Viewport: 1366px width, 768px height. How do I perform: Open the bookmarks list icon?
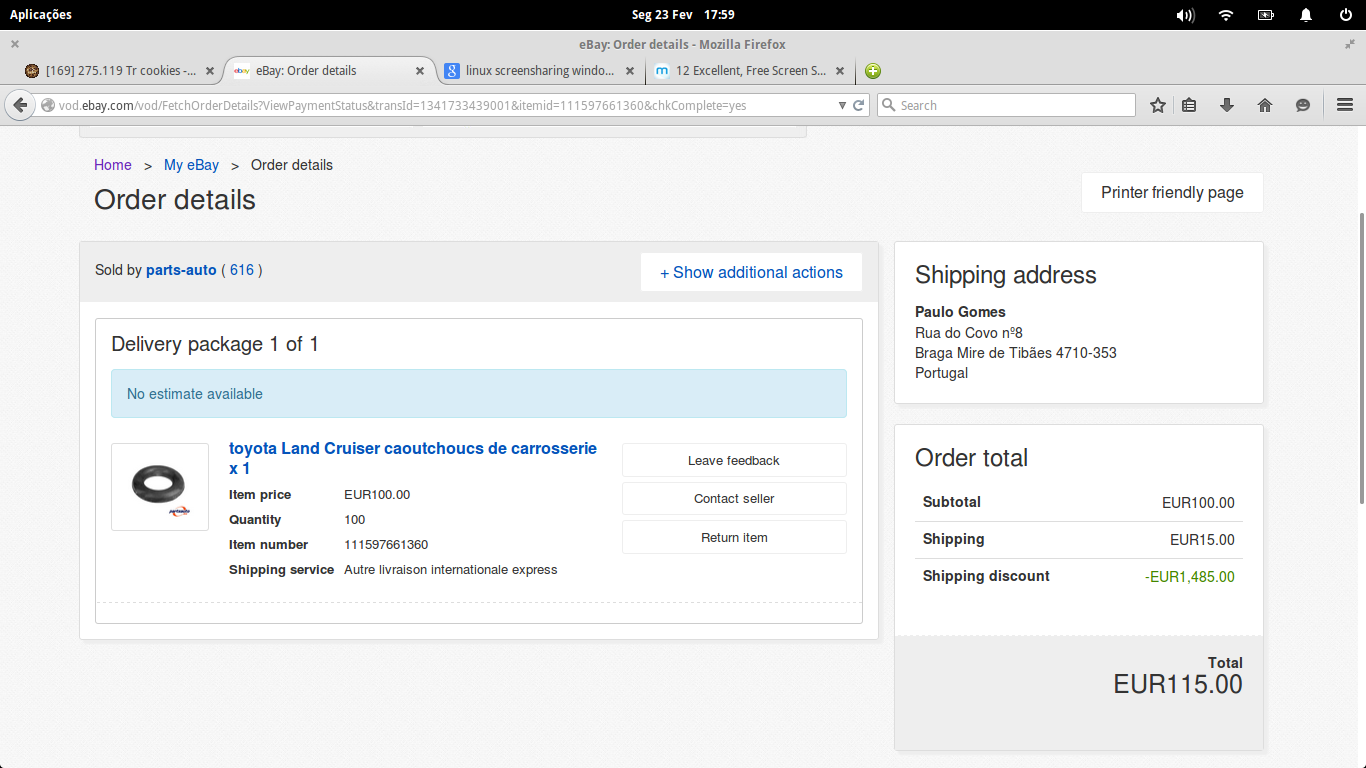click(x=1189, y=105)
